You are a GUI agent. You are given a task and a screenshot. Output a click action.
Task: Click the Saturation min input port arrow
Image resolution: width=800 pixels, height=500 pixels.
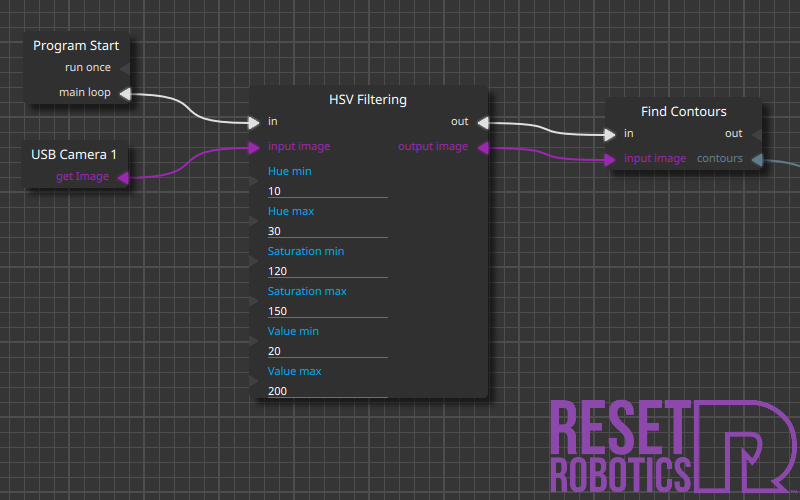254,261
